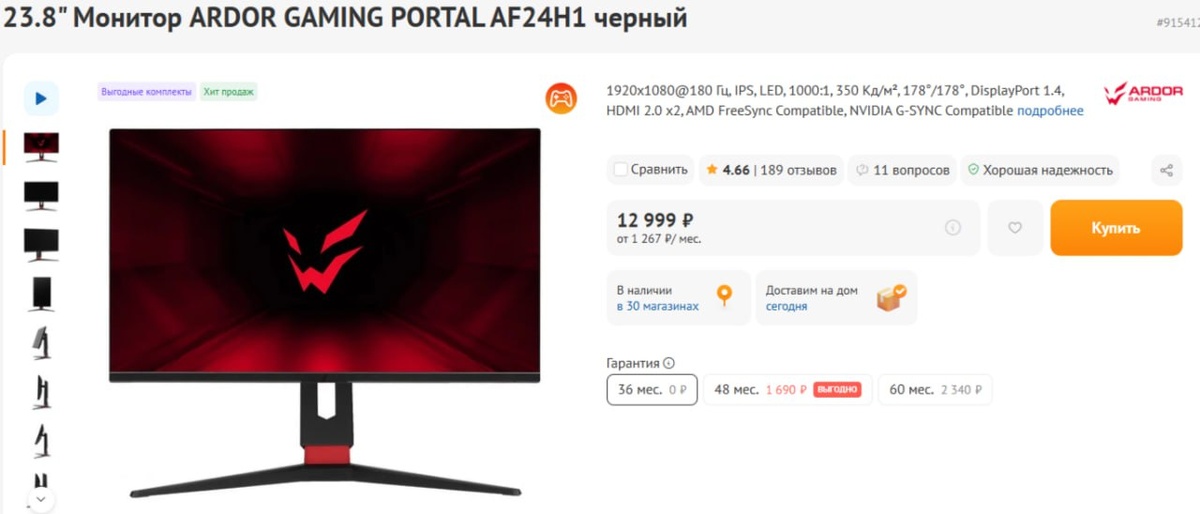Click the Купить buy button
The image size is (1200, 514).
point(1116,228)
